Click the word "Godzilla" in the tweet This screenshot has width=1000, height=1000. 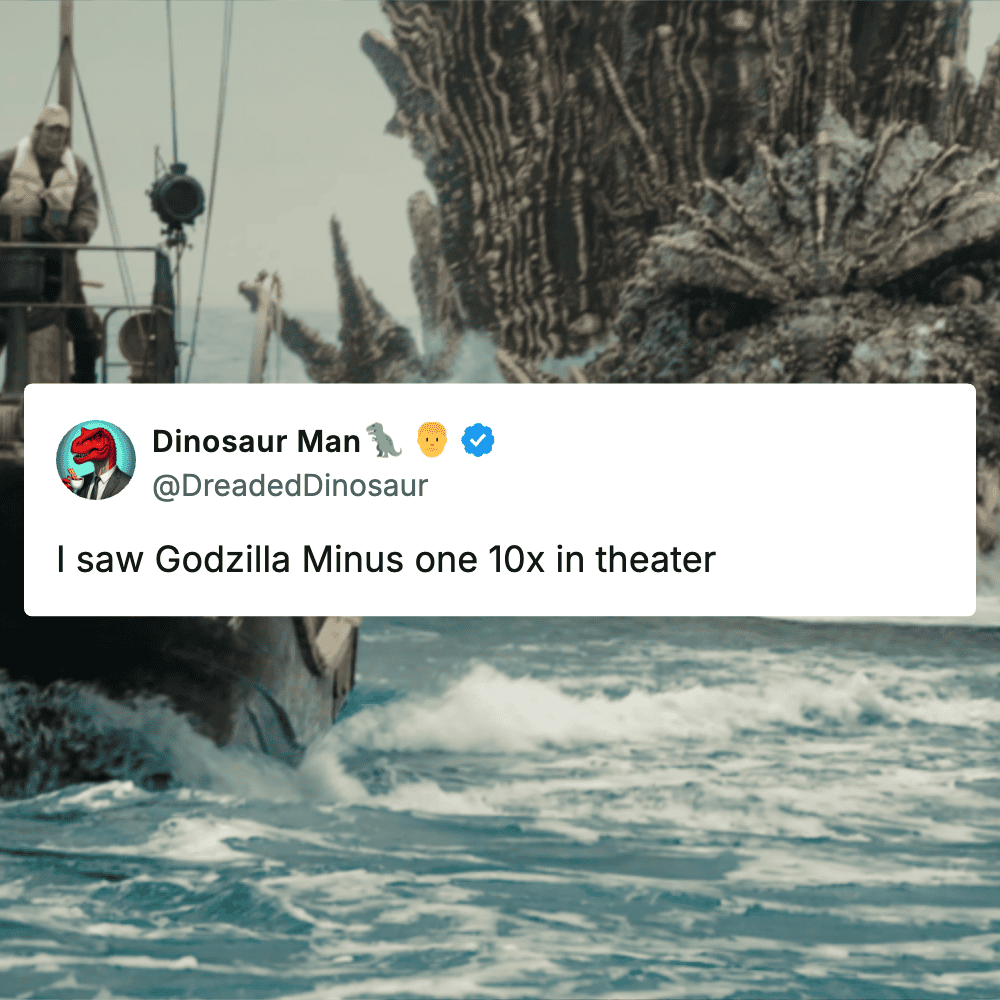[x=223, y=559]
